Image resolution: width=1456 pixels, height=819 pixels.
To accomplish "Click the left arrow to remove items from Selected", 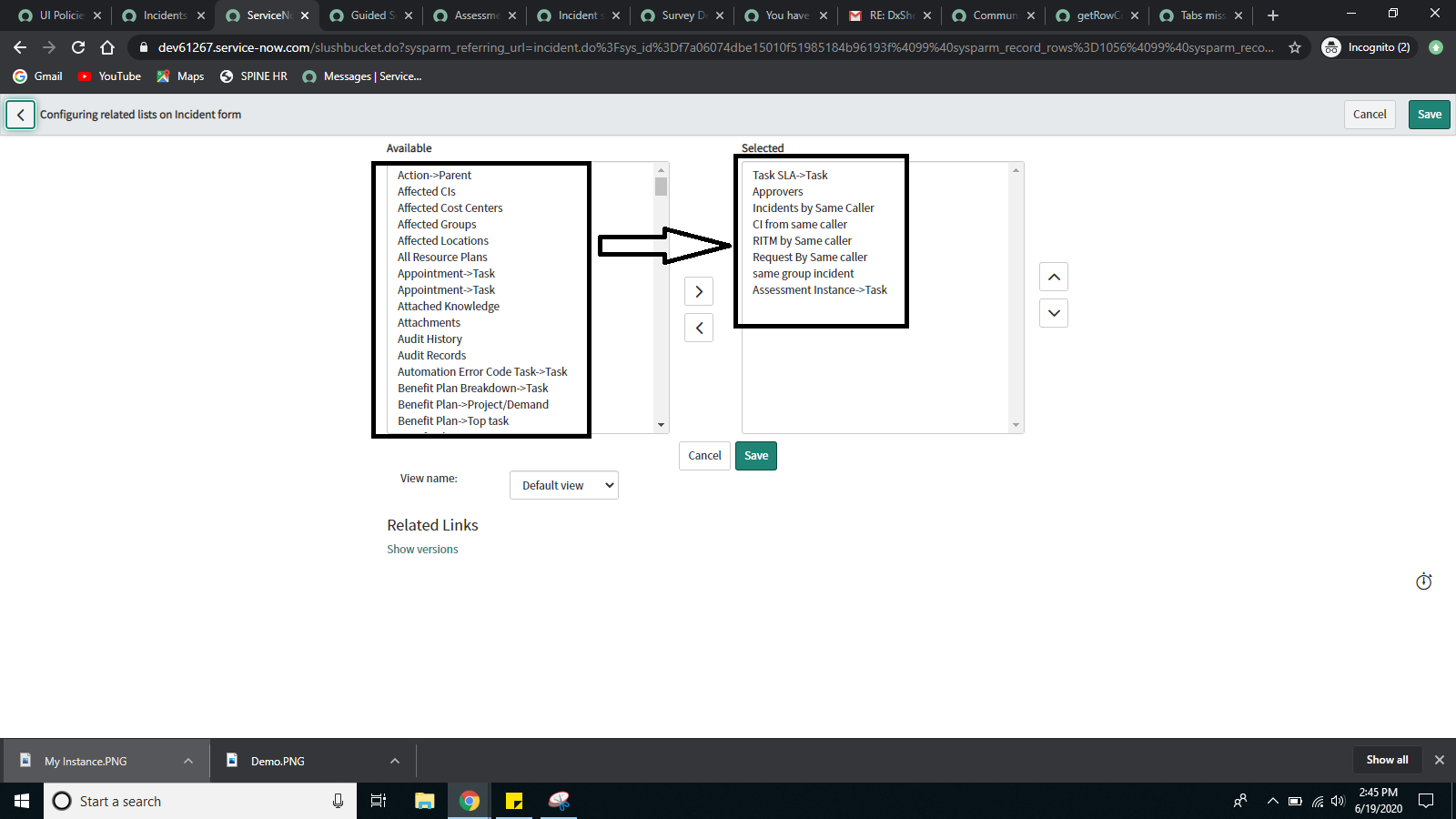I will pyautogui.click(x=698, y=328).
